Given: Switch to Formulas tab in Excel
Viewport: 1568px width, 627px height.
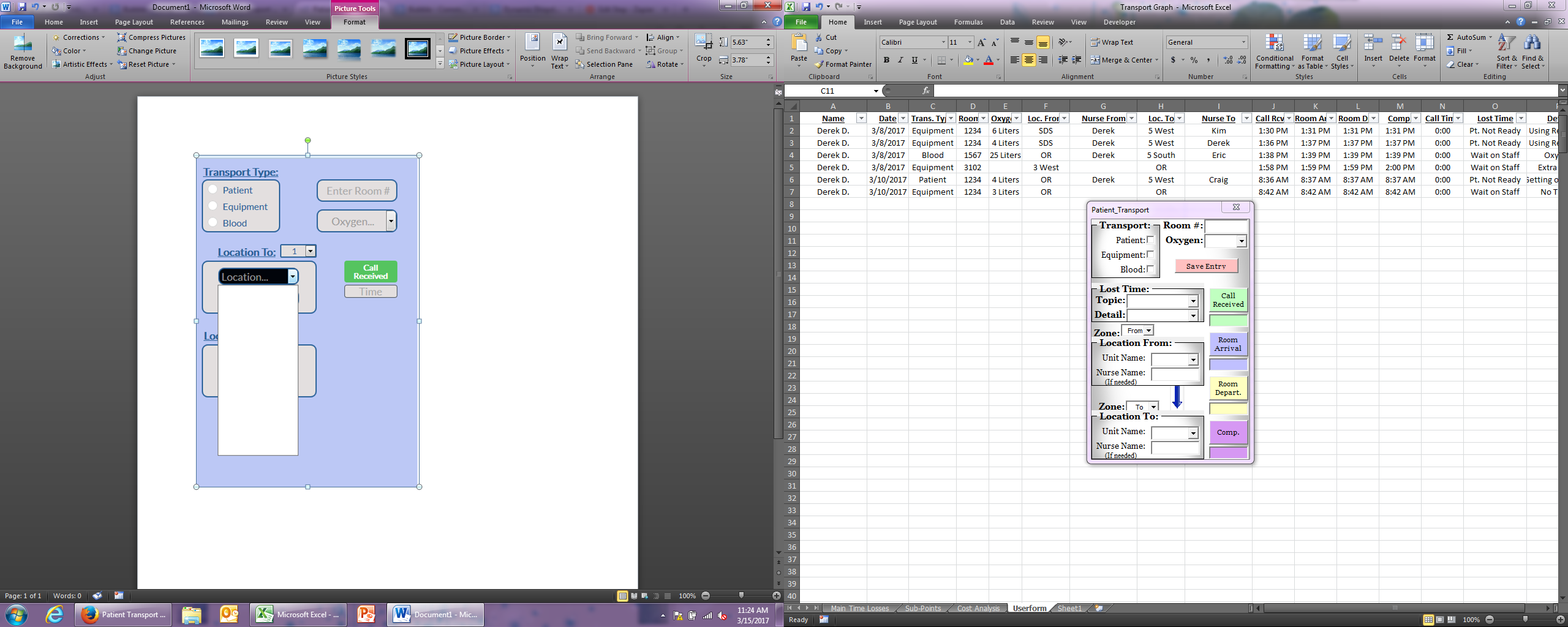Looking at the screenshot, I should point(968,22).
